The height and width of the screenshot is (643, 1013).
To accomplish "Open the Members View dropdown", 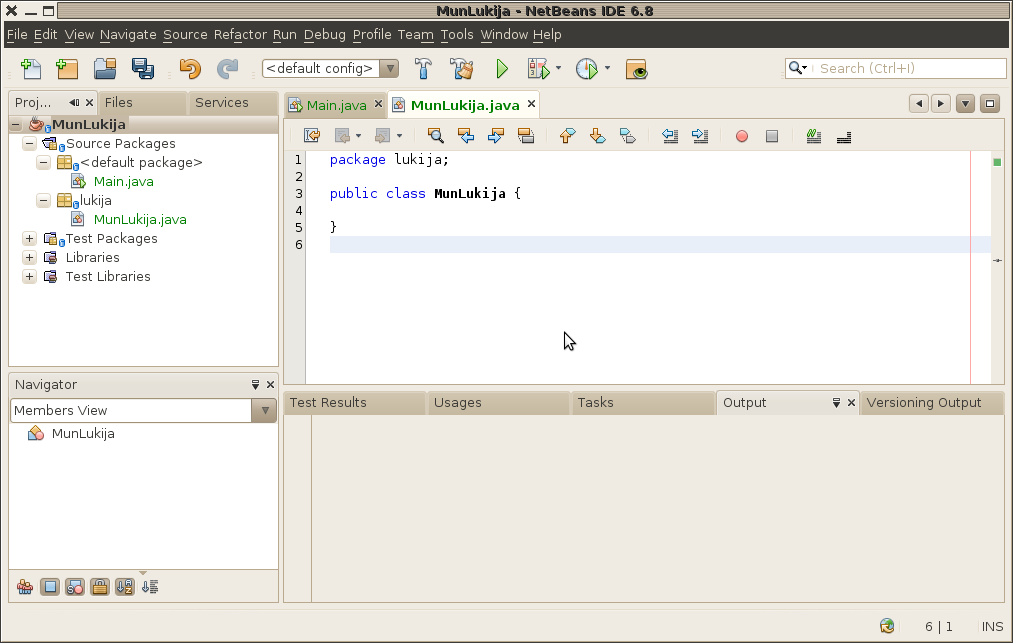I will coord(265,410).
